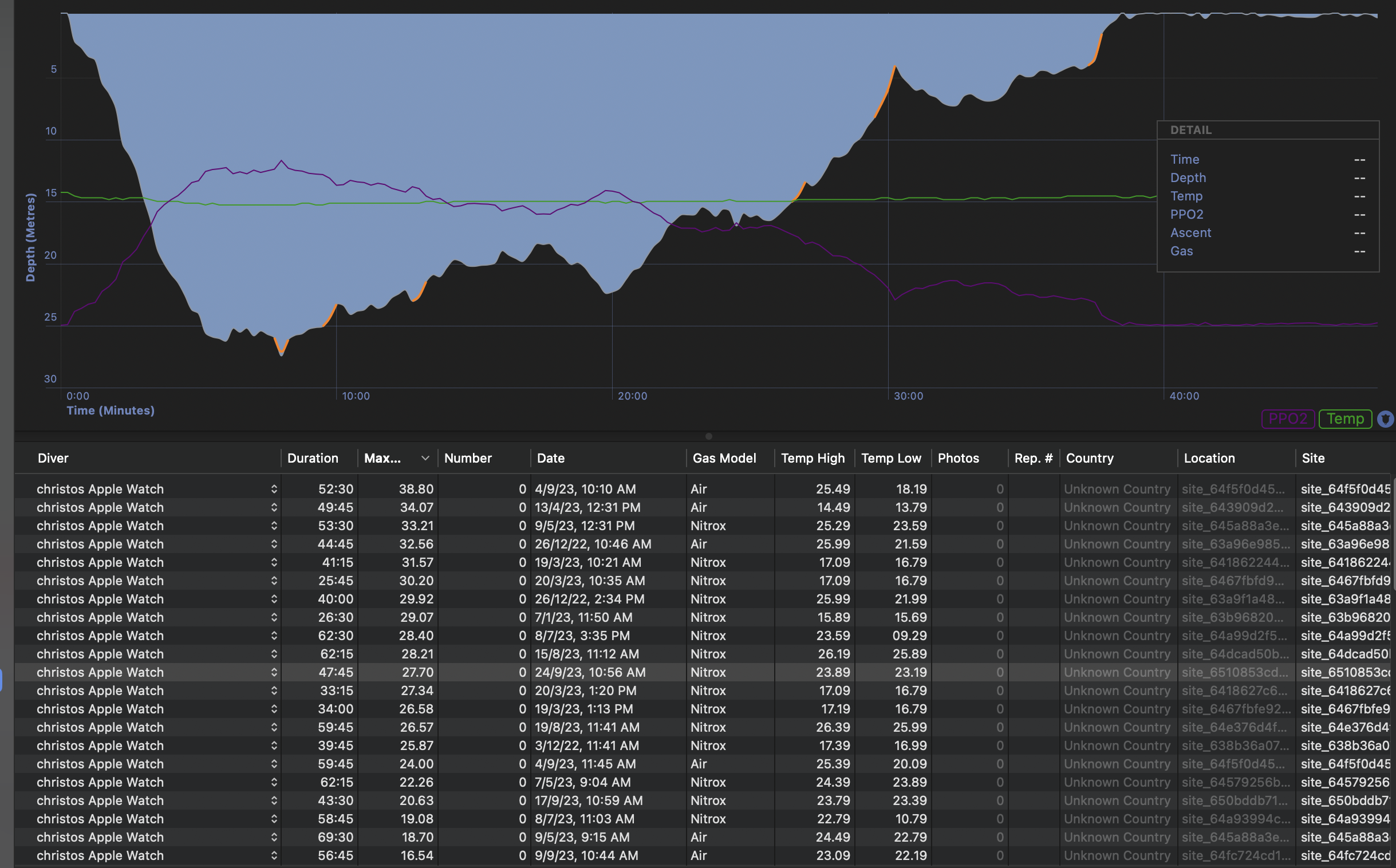This screenshot has height=868, width=1396.
Task: Toggle the PPO2 graph overlay
Action: coord(1288,419)
